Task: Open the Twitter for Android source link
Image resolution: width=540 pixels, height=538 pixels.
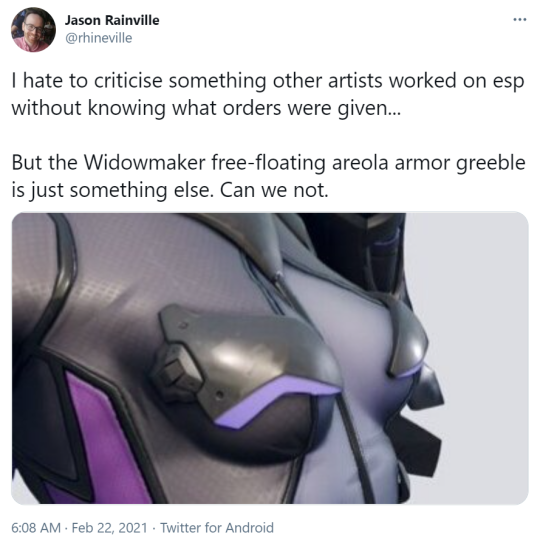Action: [217, 527]
